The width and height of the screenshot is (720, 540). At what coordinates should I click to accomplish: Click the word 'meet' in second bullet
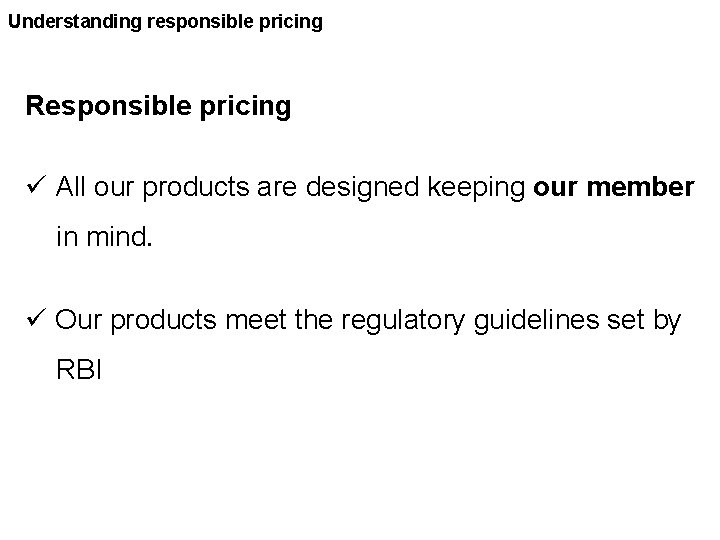(256, 320)
